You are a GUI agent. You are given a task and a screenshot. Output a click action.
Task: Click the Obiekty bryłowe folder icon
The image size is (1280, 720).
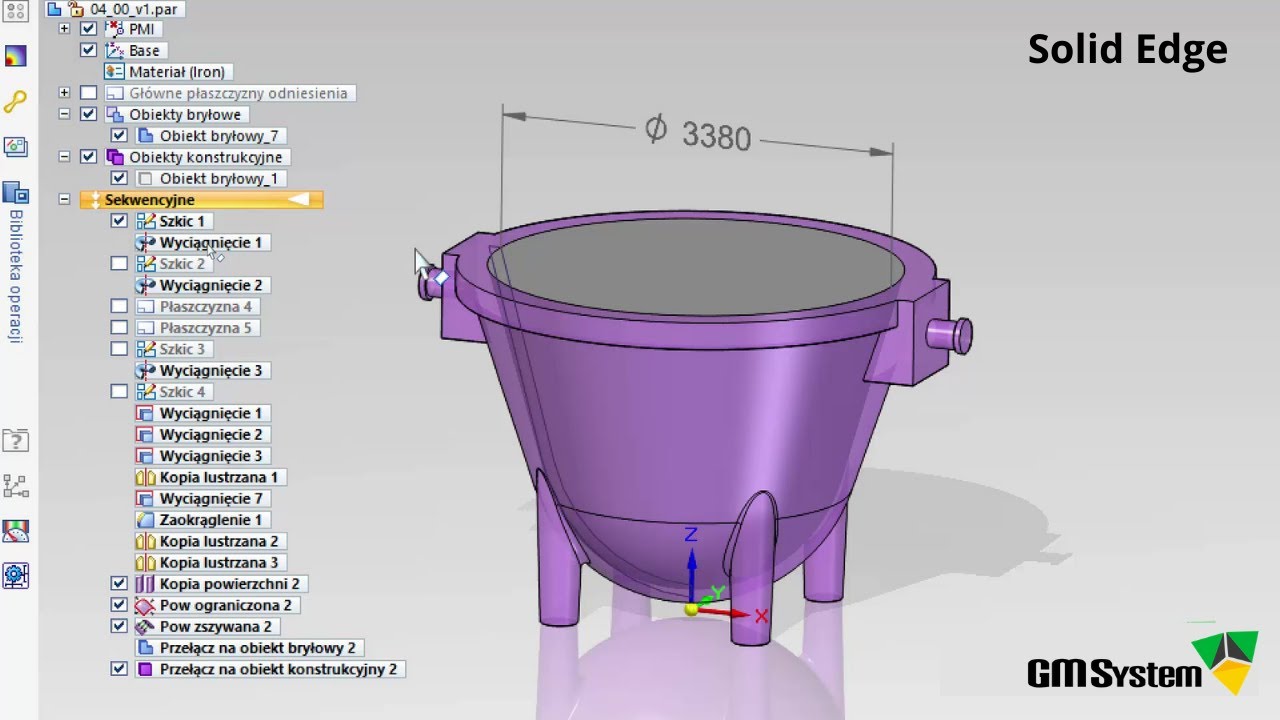tap(114, 114)
